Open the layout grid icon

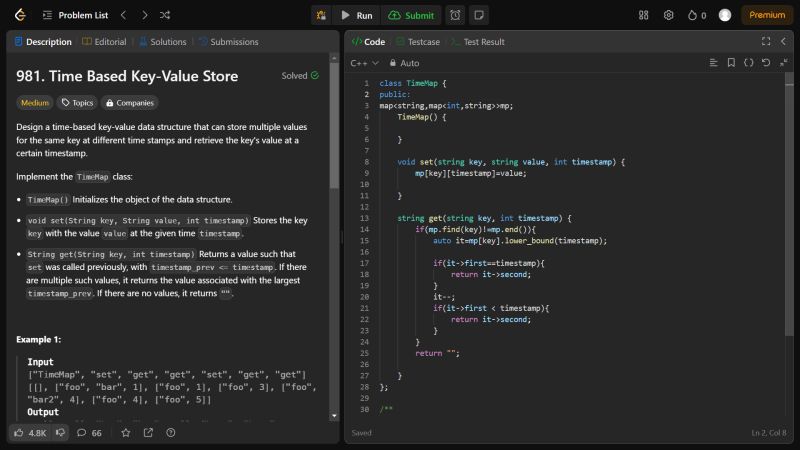point(644,15)
